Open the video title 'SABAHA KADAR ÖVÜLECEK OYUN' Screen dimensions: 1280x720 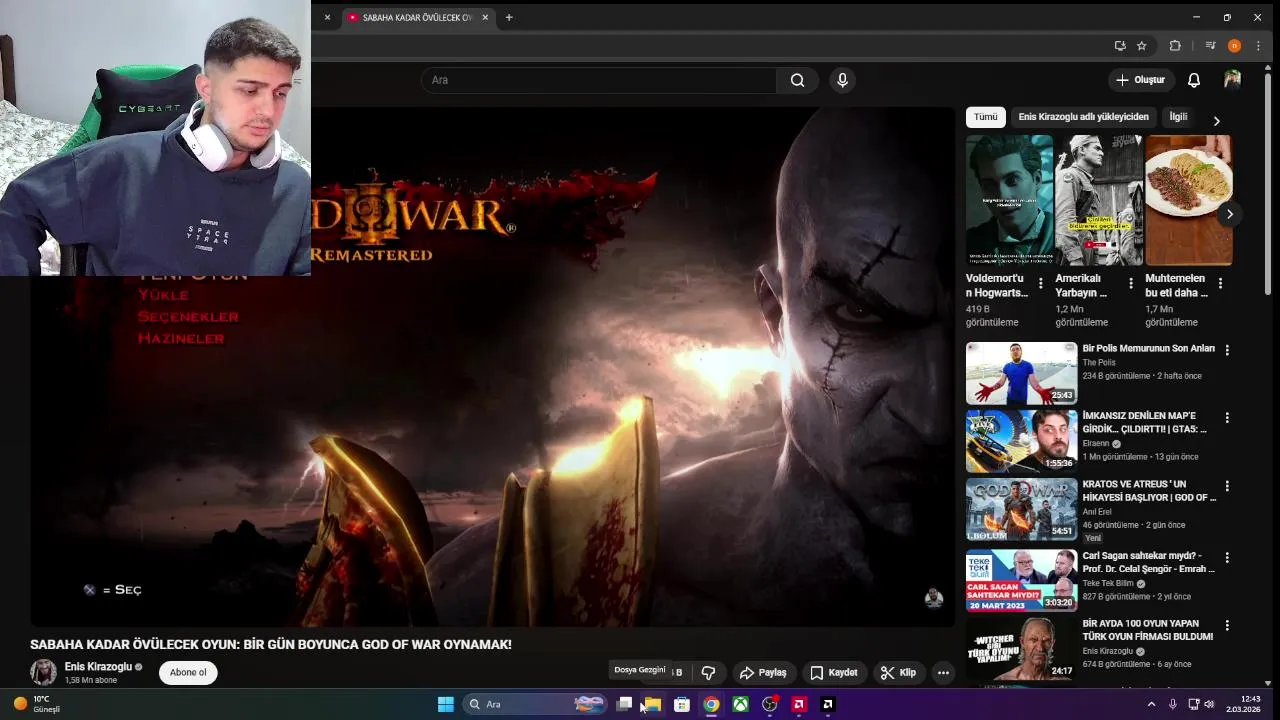pyautogui.click(x=271, y=645)
